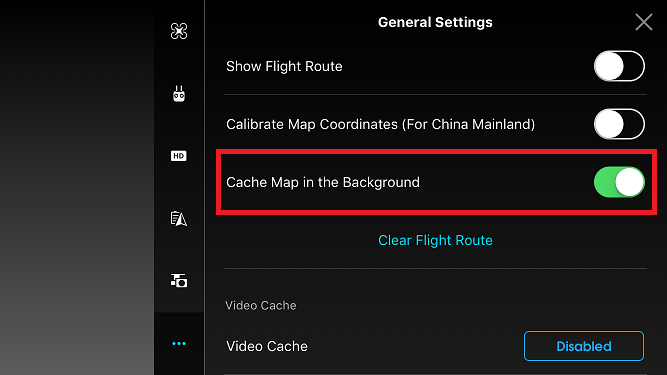Open gimbal camera settings icon
667x375 pixels.
tap(179, 281)
